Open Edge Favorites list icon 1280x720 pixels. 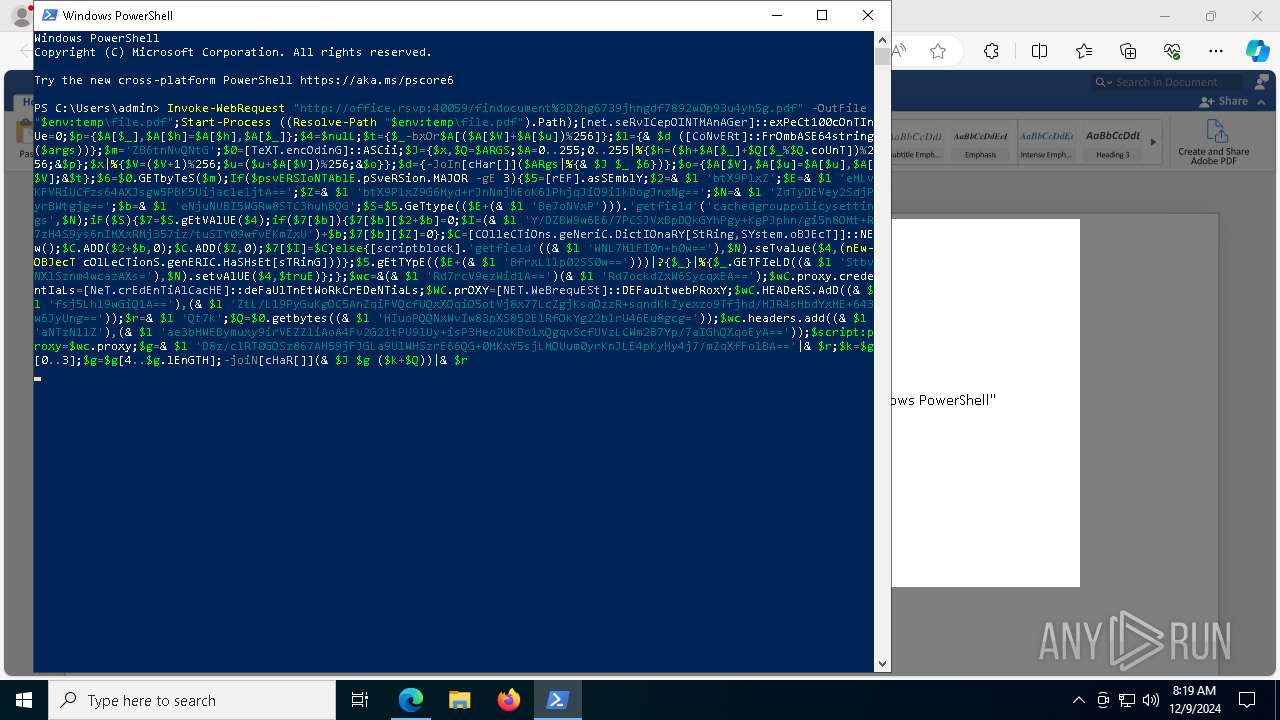[1084, 51]
